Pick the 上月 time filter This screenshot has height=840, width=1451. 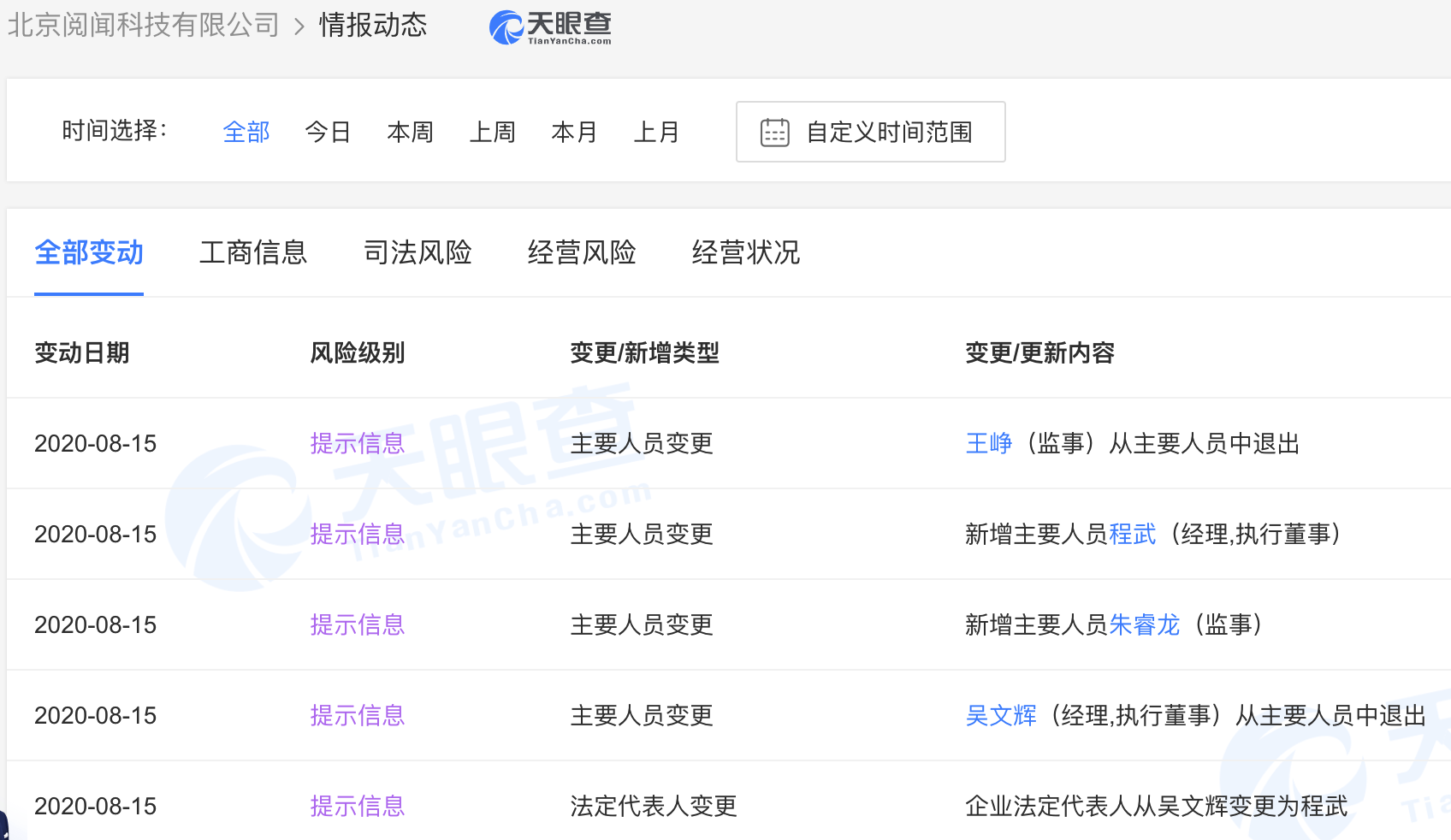click(x=656, y=133)
